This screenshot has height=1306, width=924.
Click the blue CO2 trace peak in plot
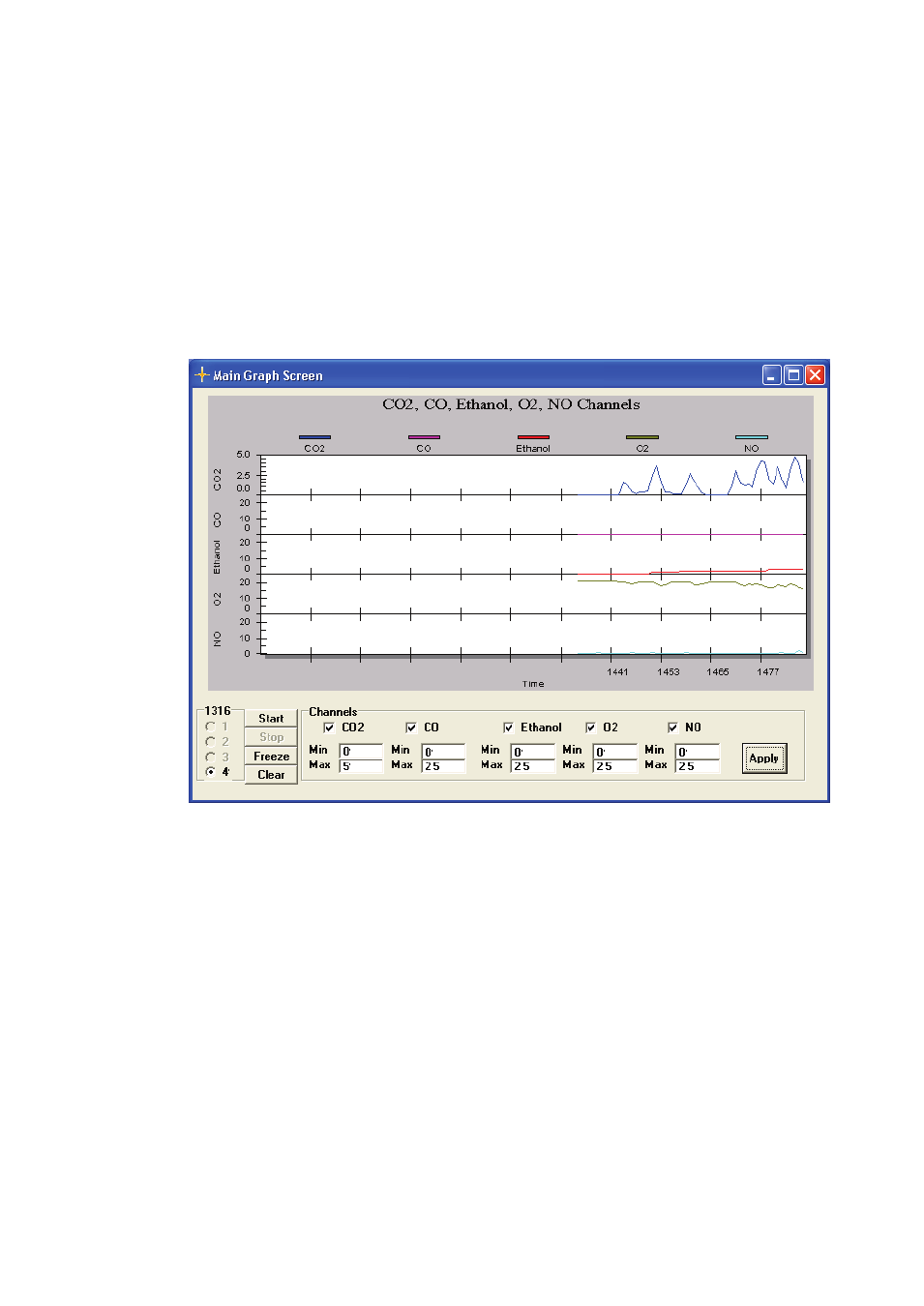pos(795,459)
